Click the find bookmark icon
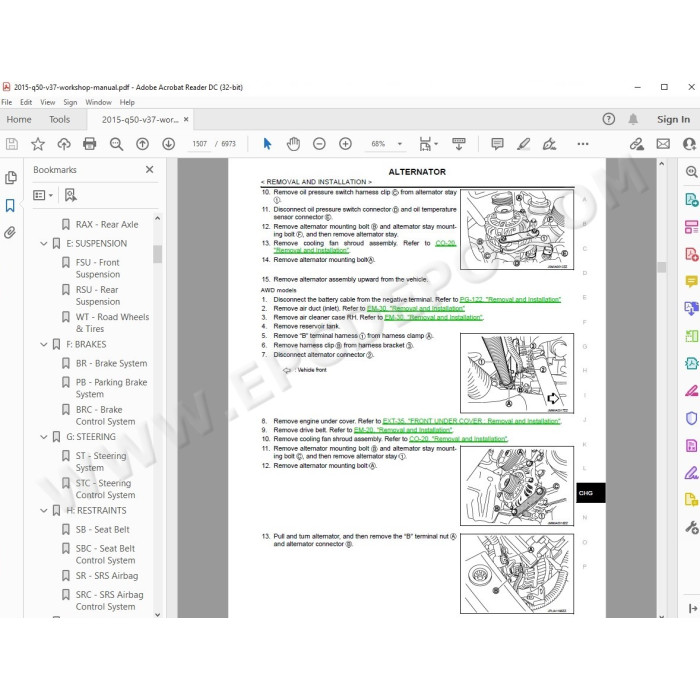 coord(71,195)
